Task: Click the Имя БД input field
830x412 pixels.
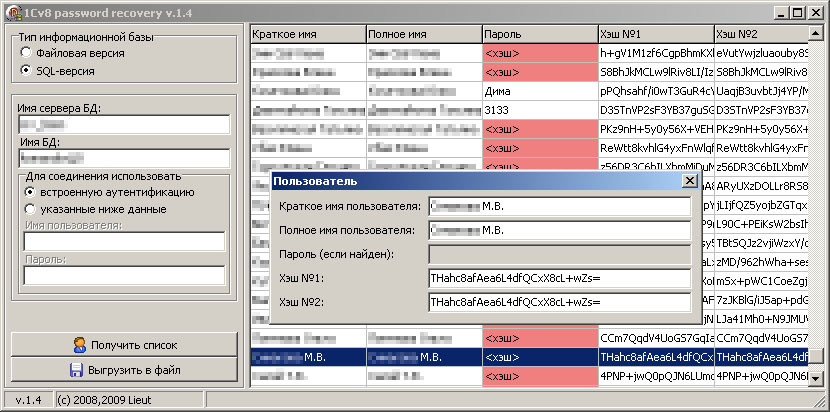Action: [124, 158]
